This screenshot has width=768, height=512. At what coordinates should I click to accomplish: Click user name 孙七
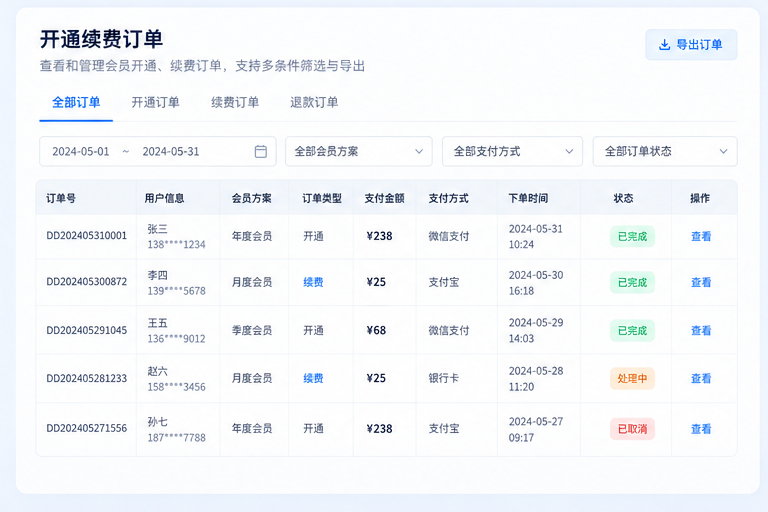point(158,422)
